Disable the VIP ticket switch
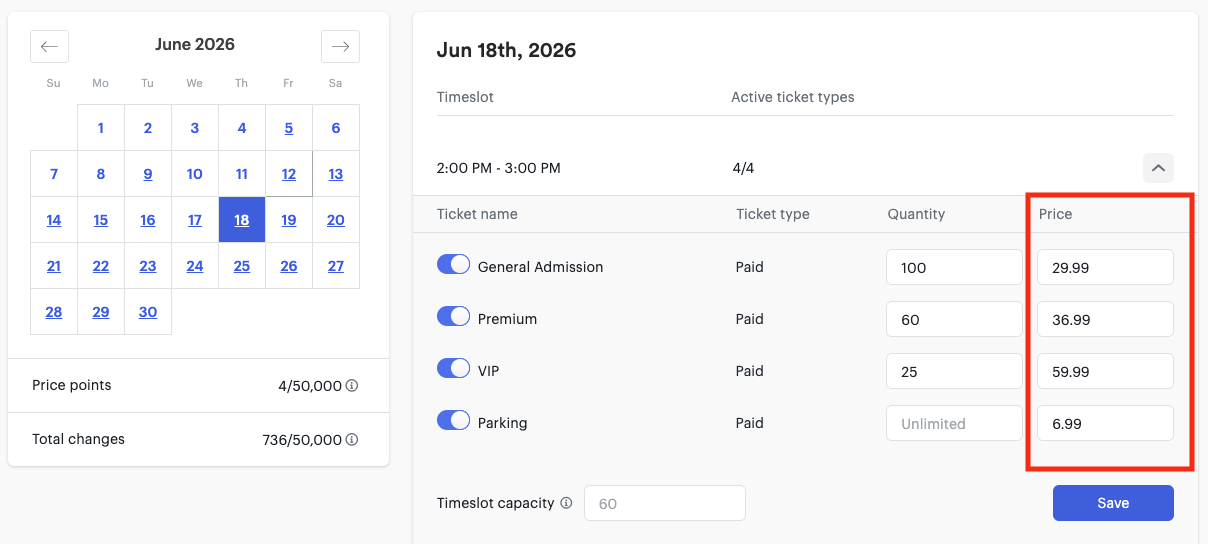Screen dimensions: 1208x544 [x=453, y=368]
